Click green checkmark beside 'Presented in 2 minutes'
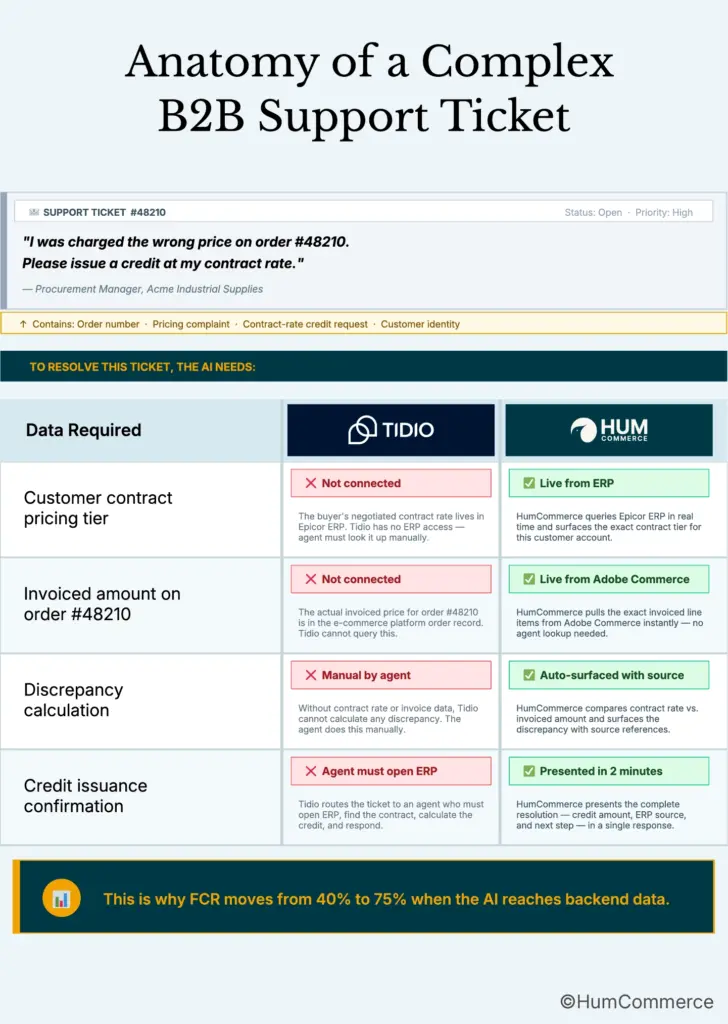Viewport: 728px width, 1024px height. point(529,771)
